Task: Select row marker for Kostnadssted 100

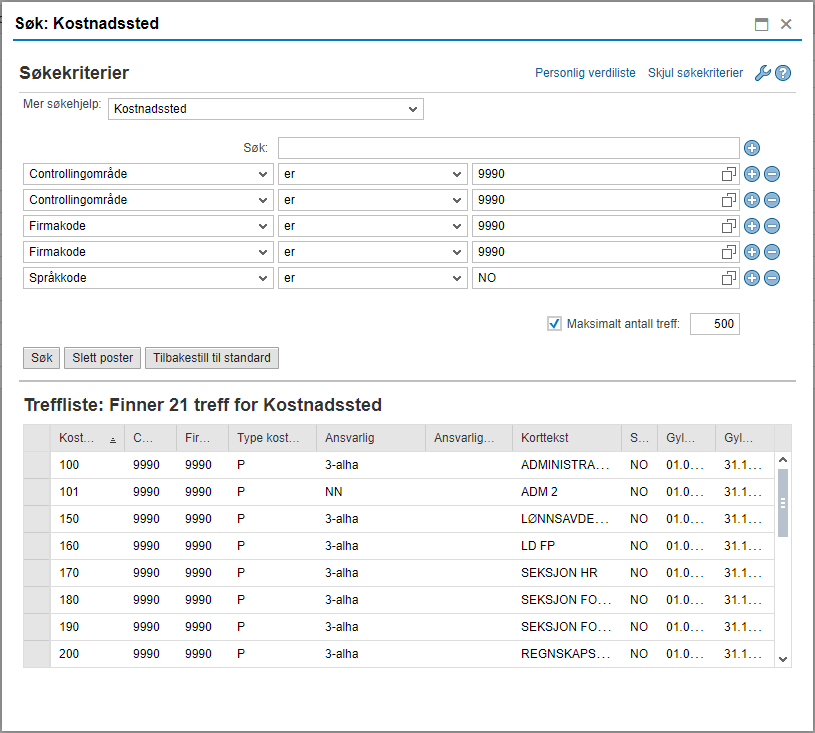Action: pyautogui.click(x=37, y=465)
